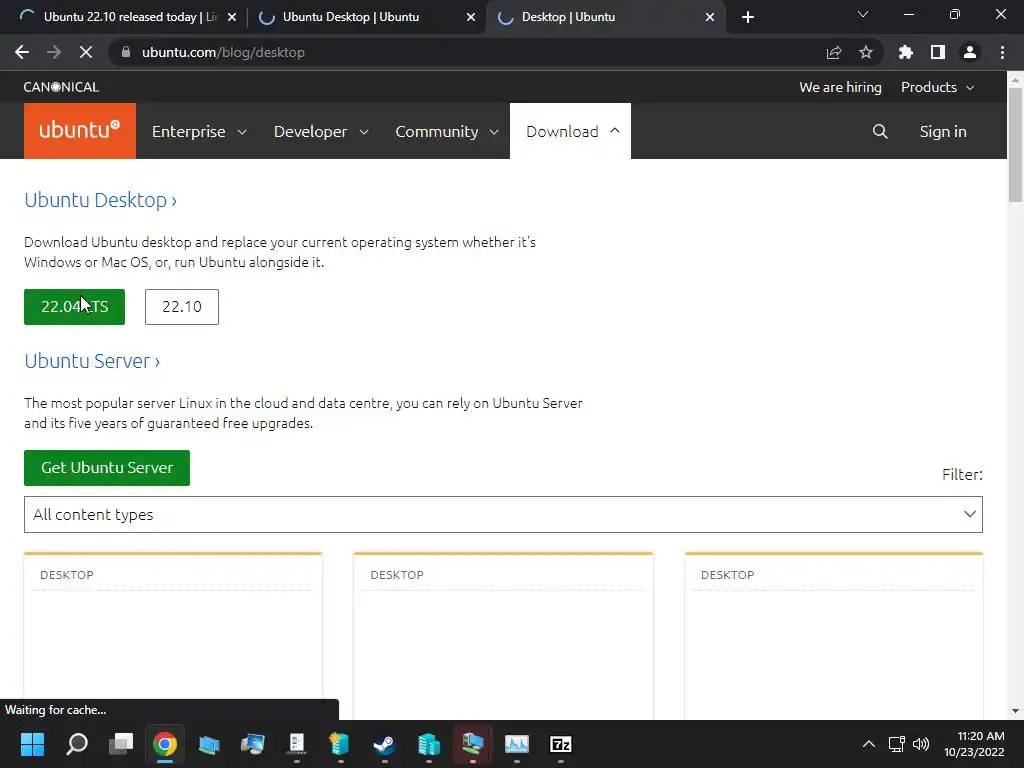Go back to the previous page
This screenshot has height=768, width=1024.
click(x=22, y=52)
